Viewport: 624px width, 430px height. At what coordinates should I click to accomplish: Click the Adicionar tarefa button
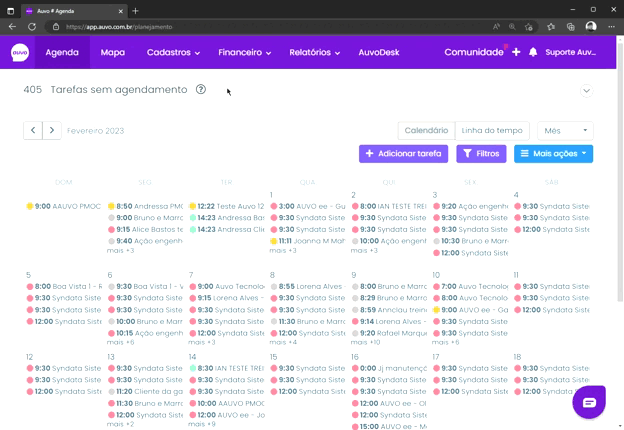point(403,154)
